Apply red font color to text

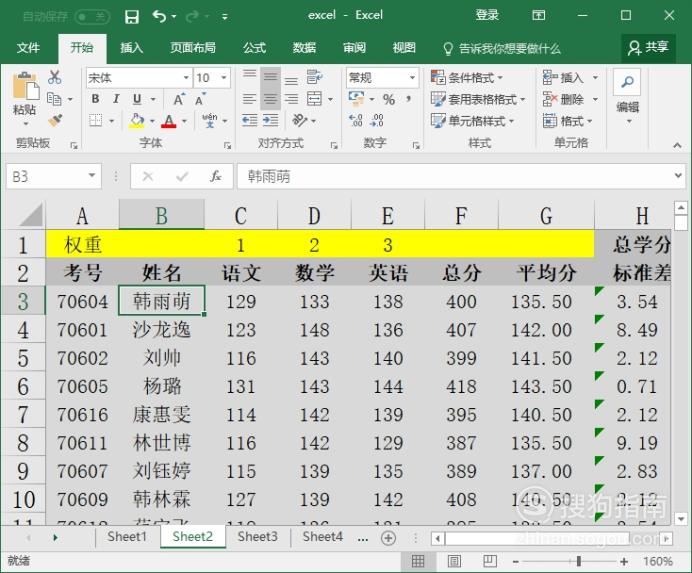[169, 121]
